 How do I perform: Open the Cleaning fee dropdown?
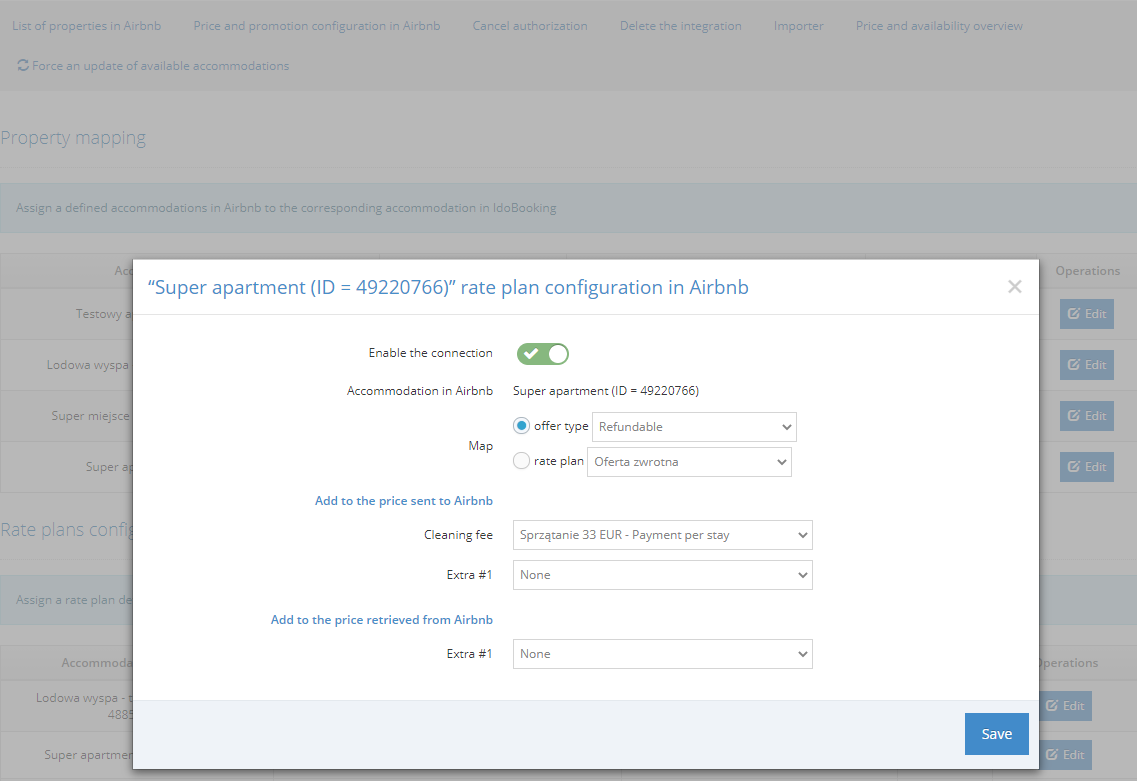pyautogui.click(x=662, y=535)
